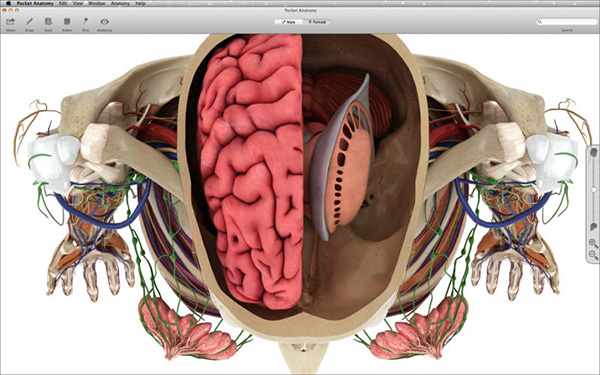Start the Quiz from toolbar

[48, 22]
